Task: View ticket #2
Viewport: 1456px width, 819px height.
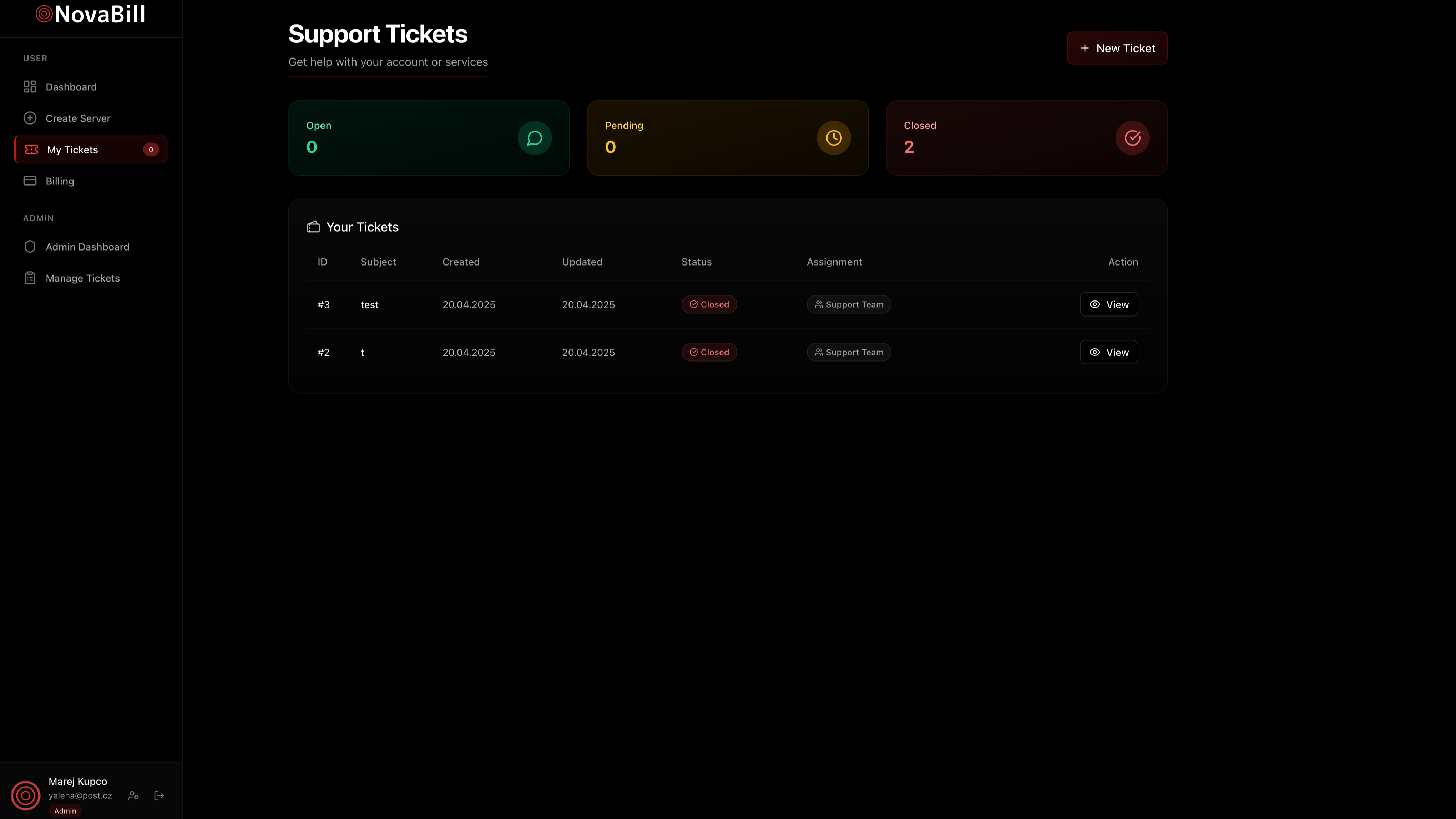Action: click(x=1108, y=352)
